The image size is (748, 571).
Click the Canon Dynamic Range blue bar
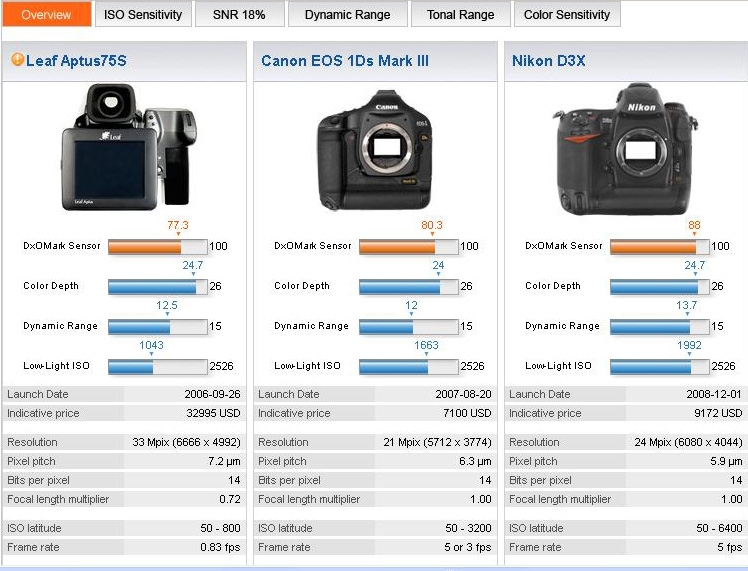pos(409,327)
